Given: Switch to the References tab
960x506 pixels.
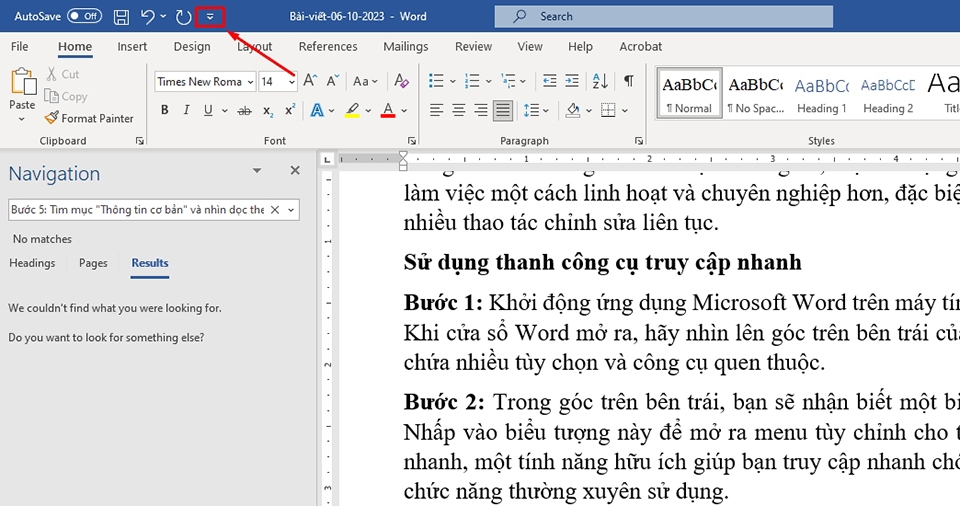Looking at the screenshot, I should [x=328, y=47].
